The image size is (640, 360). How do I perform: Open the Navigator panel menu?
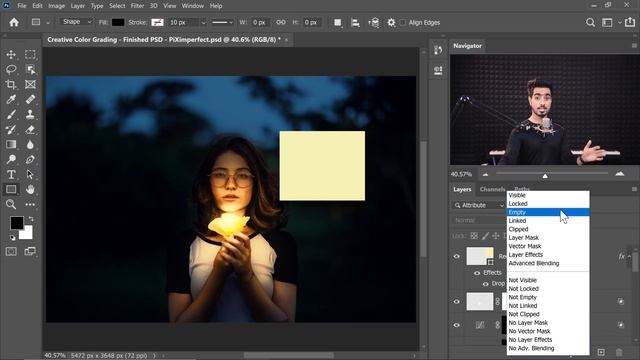point(634,46)
